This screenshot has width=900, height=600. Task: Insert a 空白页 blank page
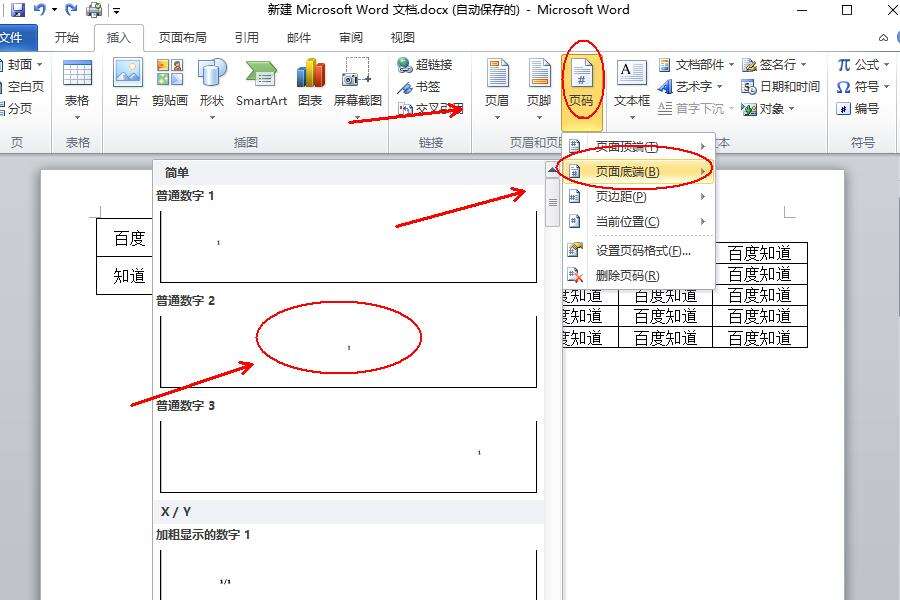click(x=22, y=87)
